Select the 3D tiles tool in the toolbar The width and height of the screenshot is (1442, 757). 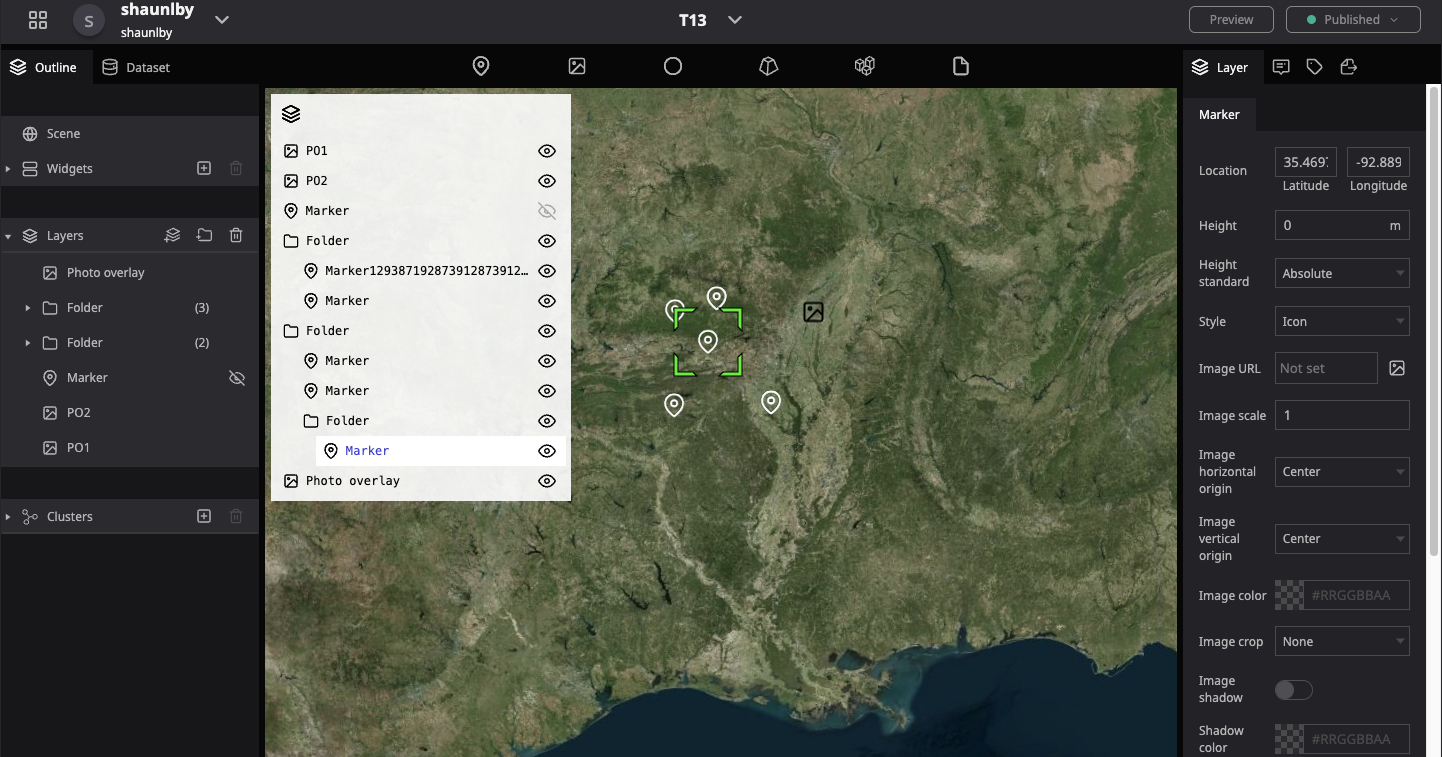tap(864, 66)
